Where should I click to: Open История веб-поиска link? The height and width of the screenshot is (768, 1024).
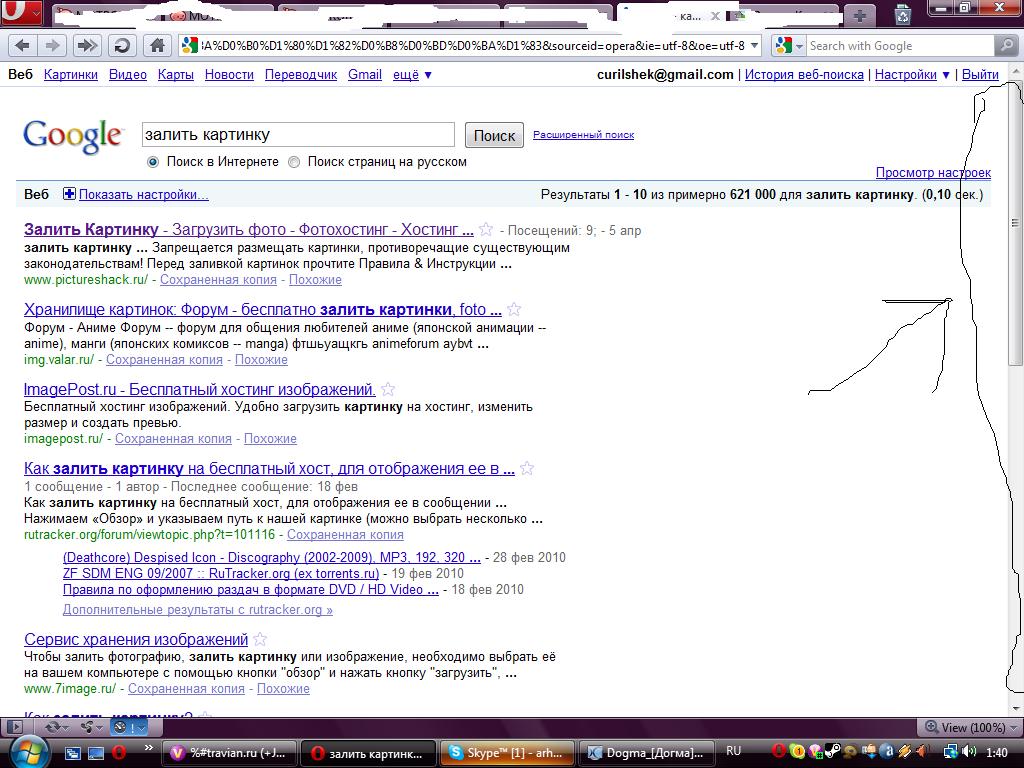click(x=804, y=74)
